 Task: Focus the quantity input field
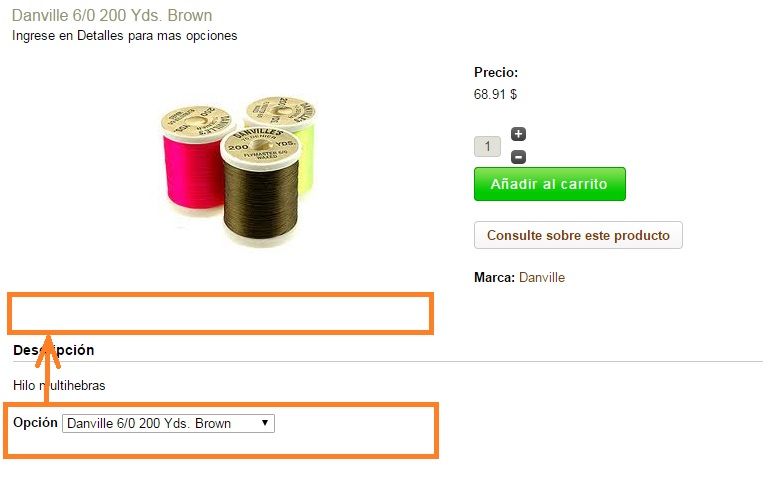click(x=487, y=146)
